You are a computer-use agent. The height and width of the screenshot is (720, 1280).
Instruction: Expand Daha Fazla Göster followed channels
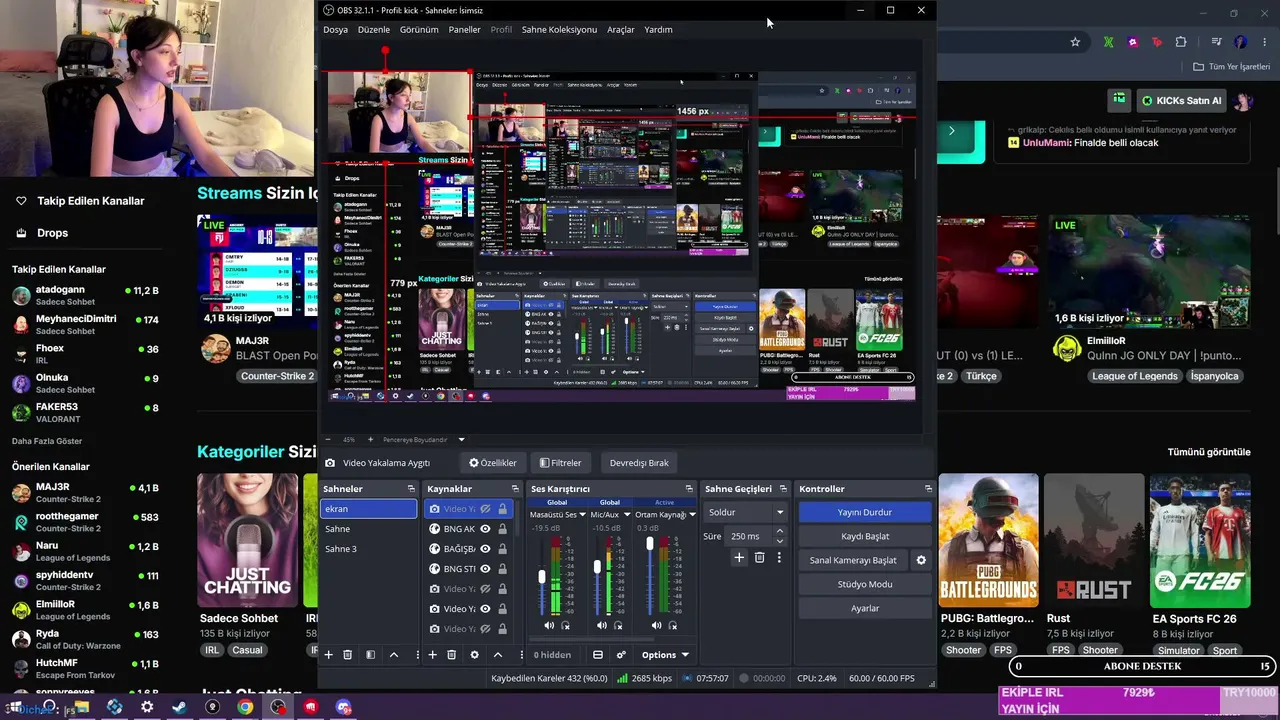coord(47,441)
